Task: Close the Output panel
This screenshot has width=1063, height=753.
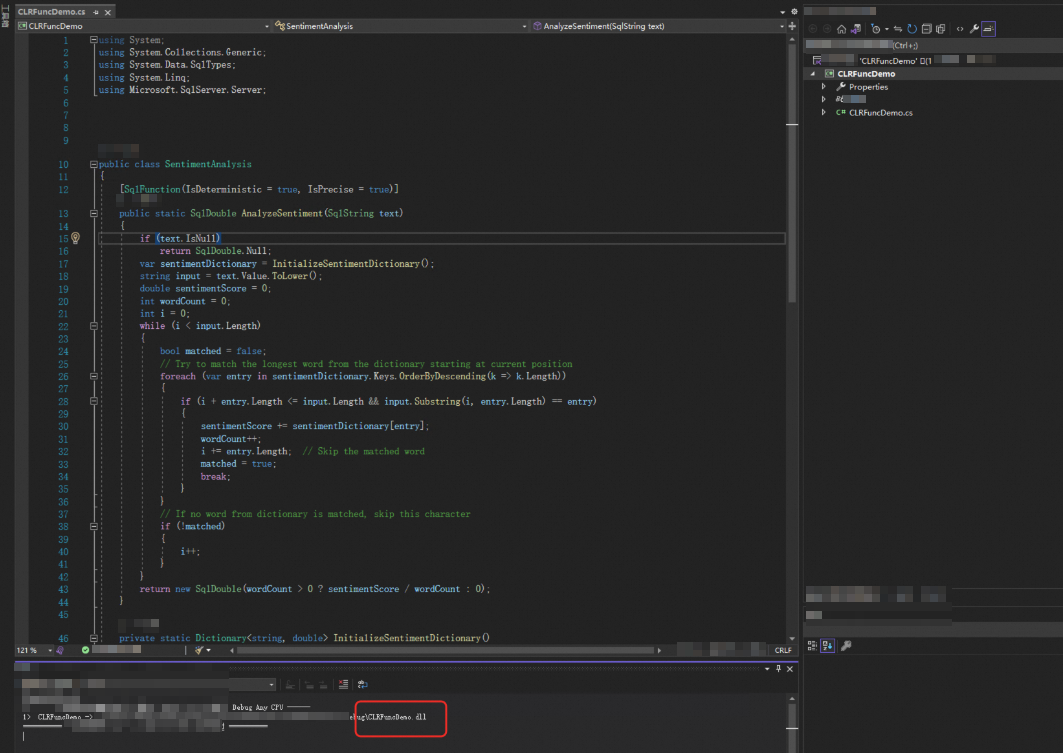Action: [790, 668]
